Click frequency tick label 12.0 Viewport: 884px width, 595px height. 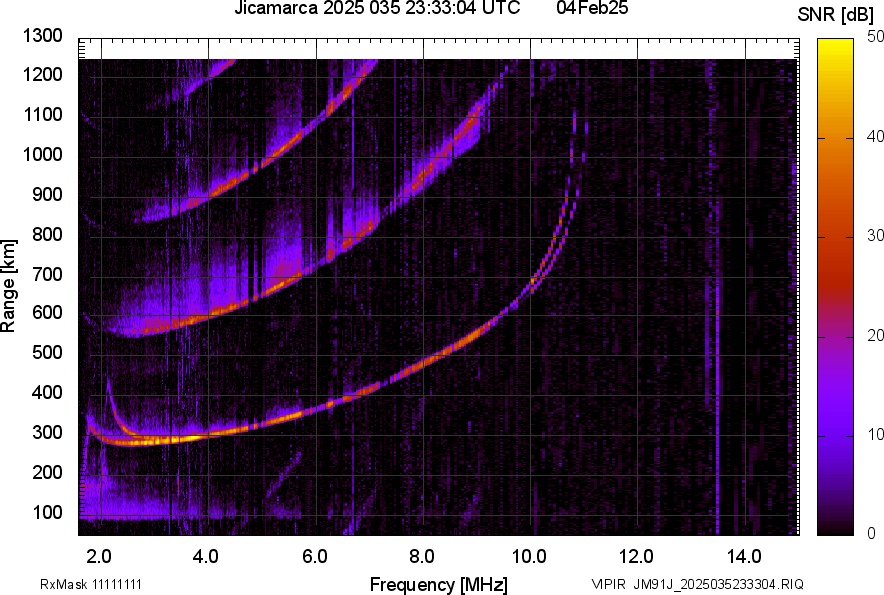point(637,557)
